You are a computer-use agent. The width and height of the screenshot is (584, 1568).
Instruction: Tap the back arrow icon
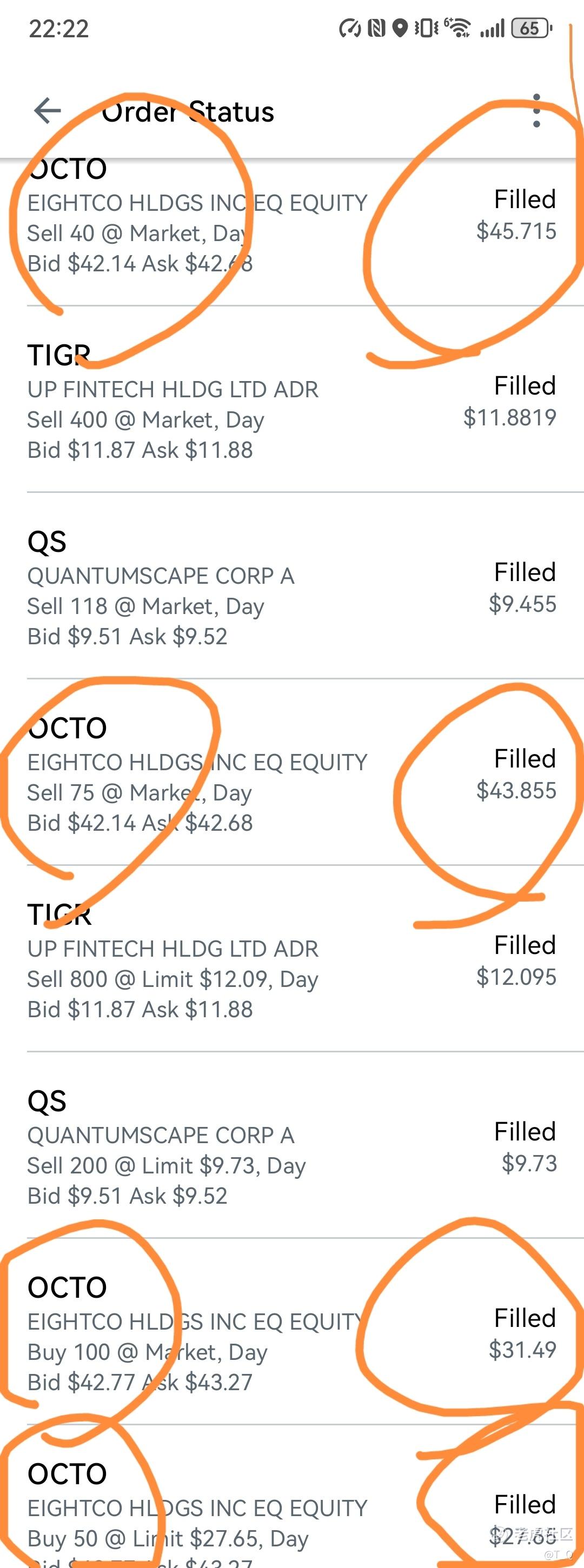[48, 111]
